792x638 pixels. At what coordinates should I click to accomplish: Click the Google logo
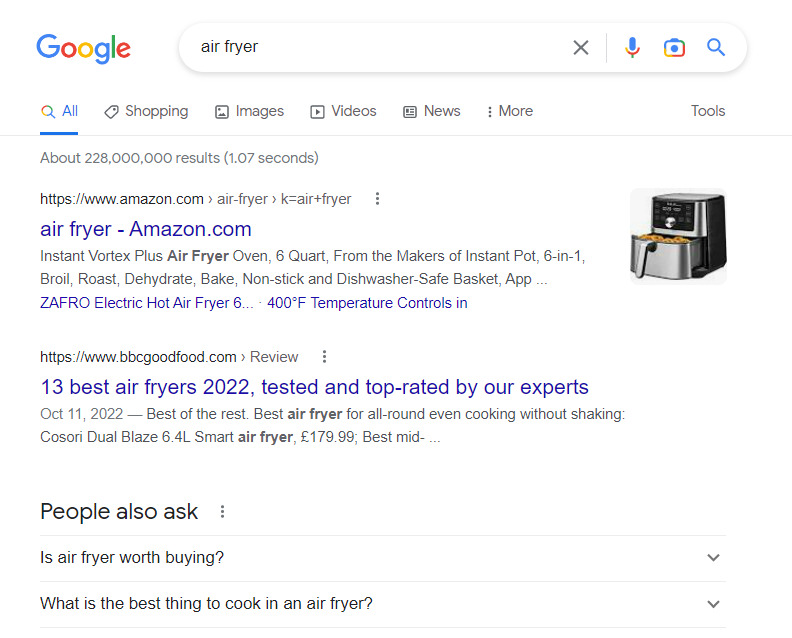[83, 48]
